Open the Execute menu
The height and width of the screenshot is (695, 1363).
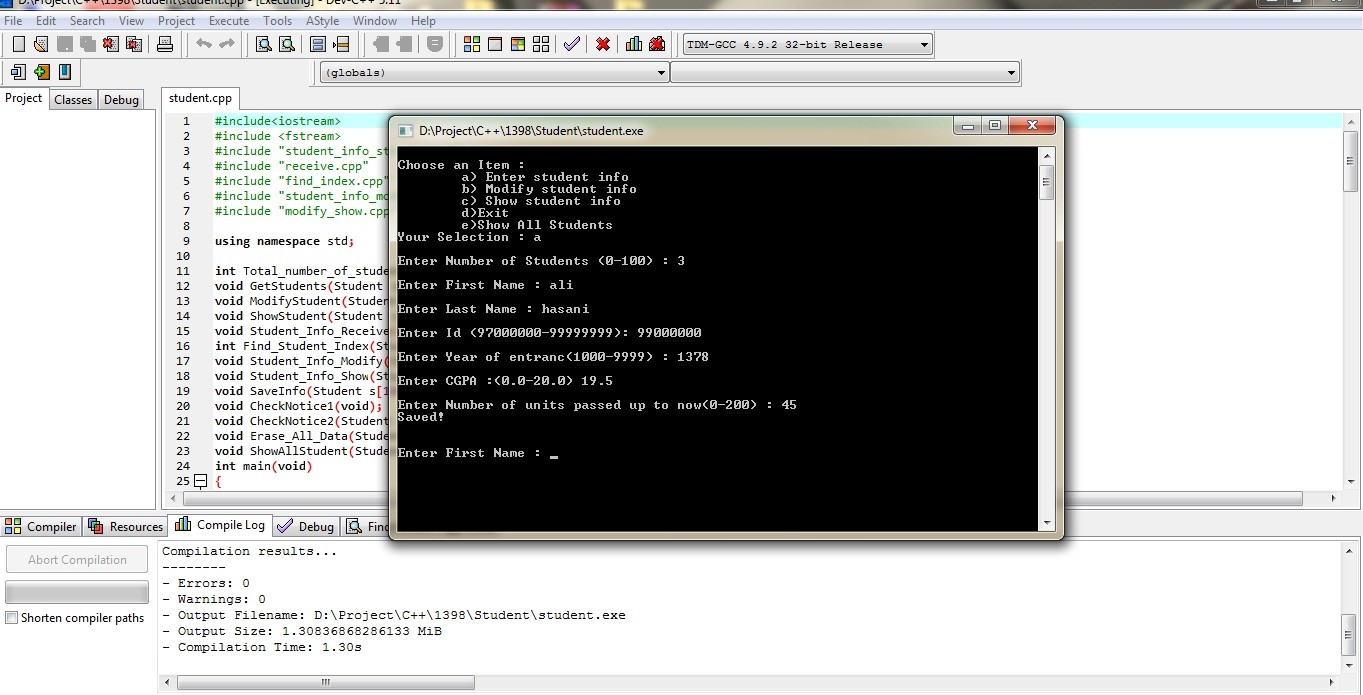229,20
